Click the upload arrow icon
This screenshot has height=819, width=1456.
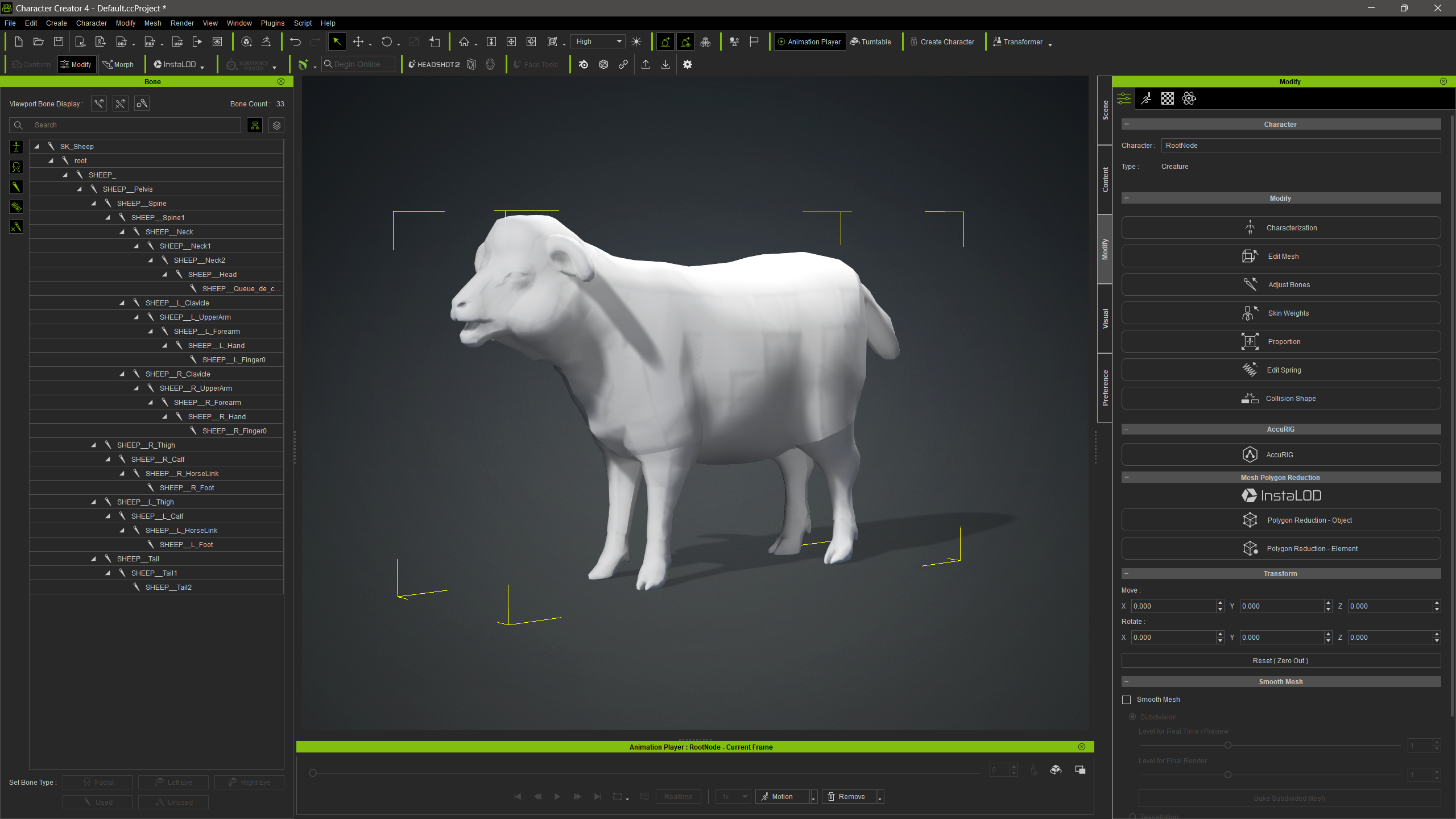tap(646, 64)
